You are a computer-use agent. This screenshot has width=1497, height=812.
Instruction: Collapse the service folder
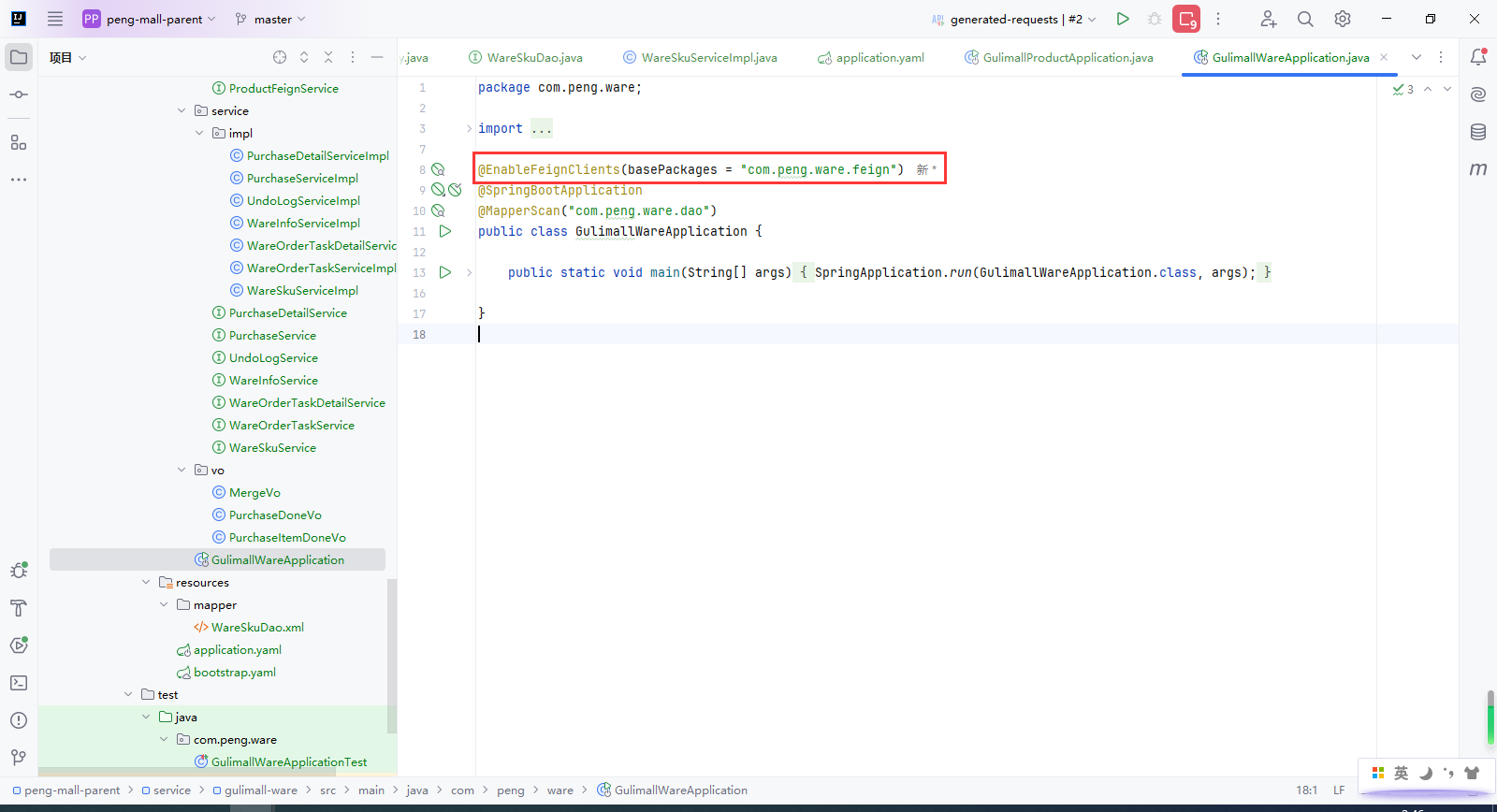pyautogui.click(x=182, y=110)
